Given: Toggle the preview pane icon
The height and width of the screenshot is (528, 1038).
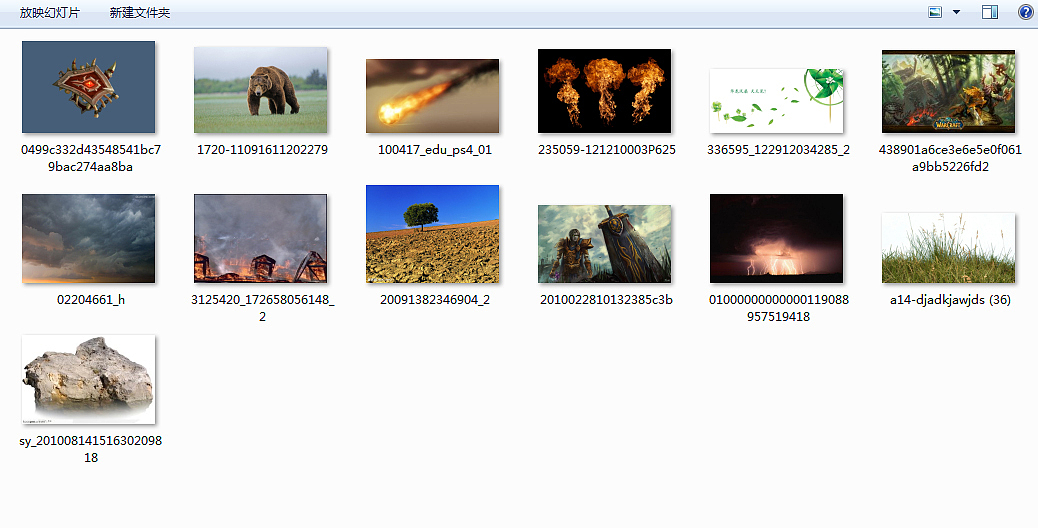Looking at the screenshot, I should (990, 12).
